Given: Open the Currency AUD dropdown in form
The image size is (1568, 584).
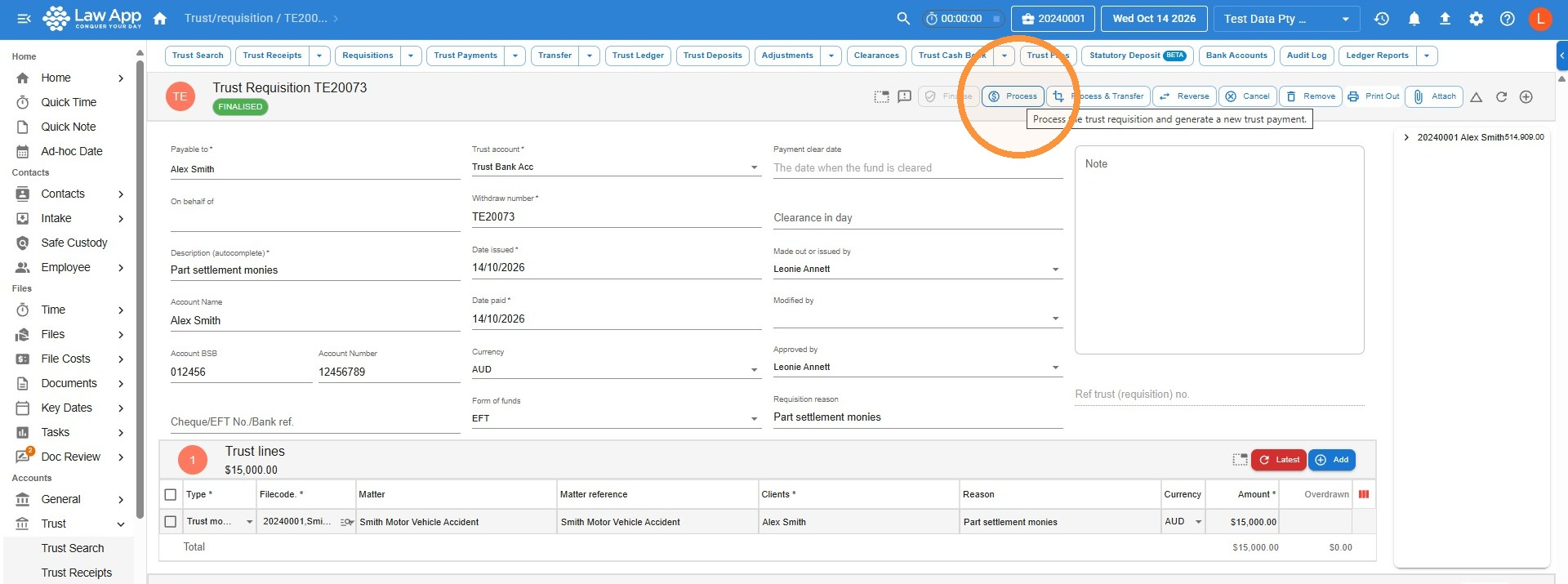Looking at the screenshot, I should pos(617,369).
